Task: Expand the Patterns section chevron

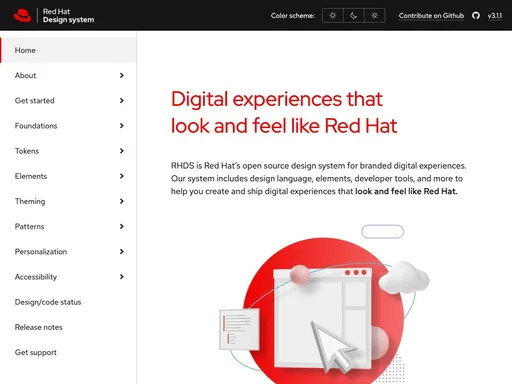Action: pyautogui.click(x=122, y=226)
